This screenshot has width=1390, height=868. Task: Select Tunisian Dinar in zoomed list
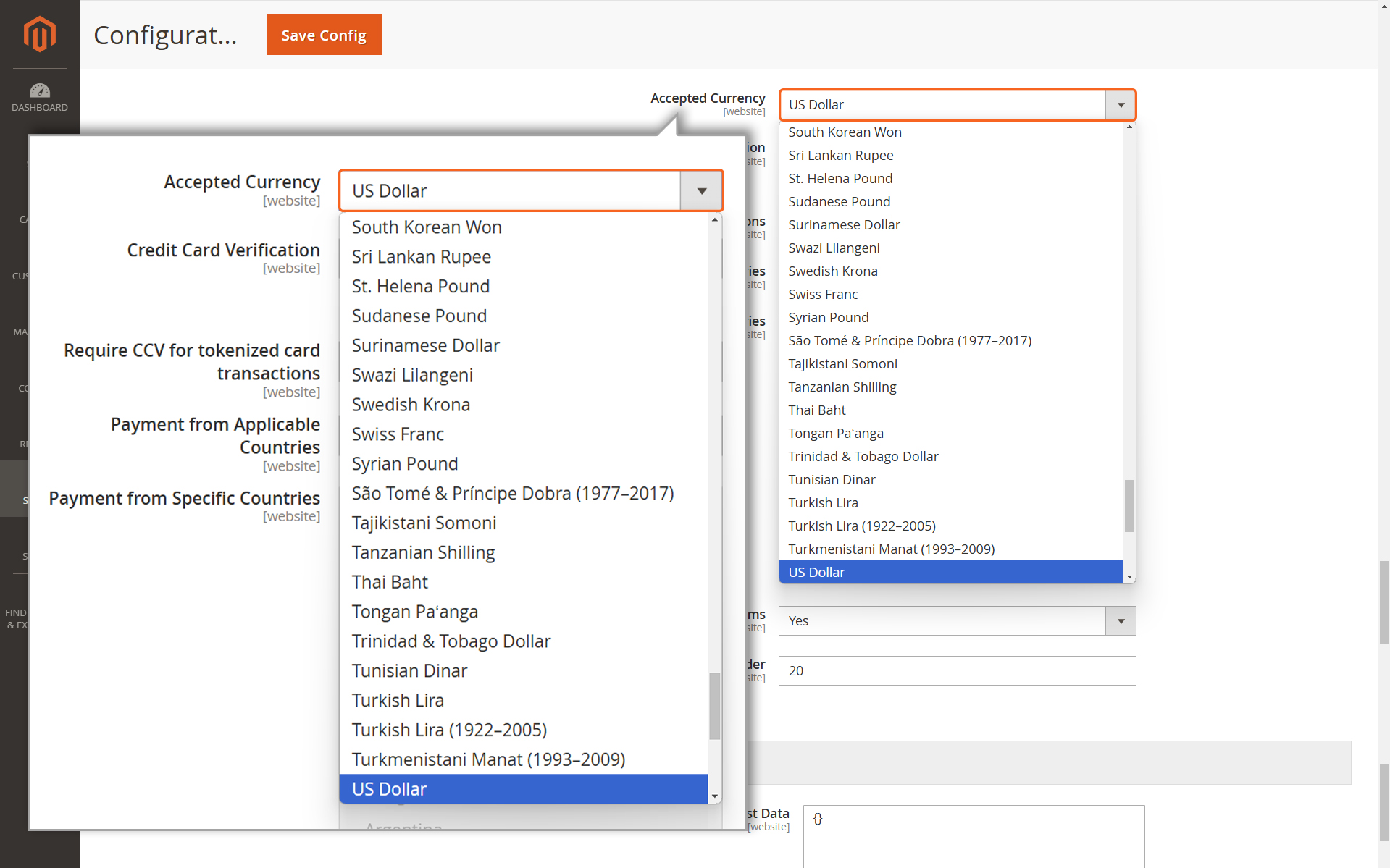click(524, 671)
